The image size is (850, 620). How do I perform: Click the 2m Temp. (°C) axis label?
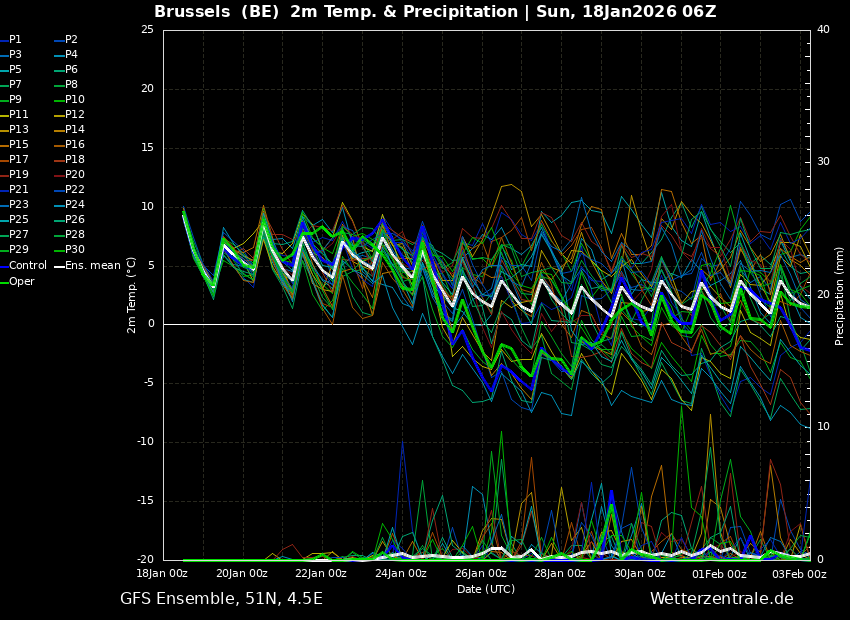pos(132,294)
